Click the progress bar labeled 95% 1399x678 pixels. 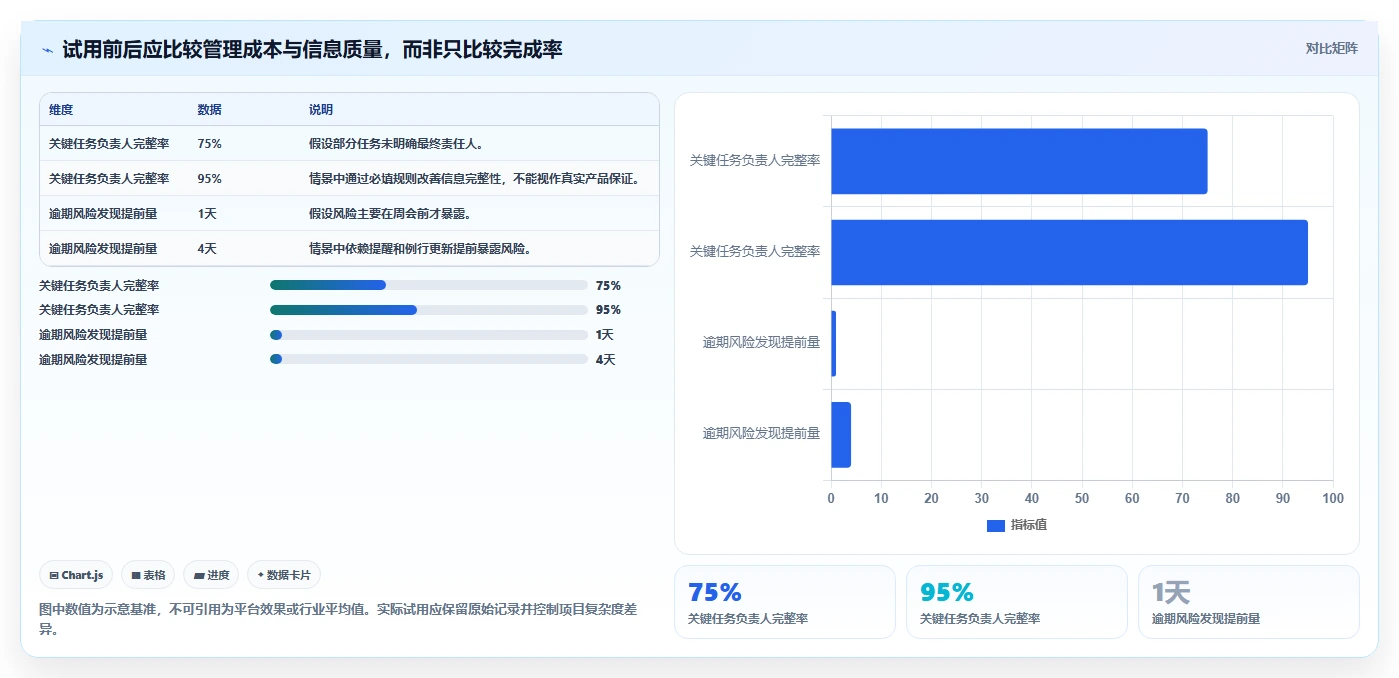(429, 310)
